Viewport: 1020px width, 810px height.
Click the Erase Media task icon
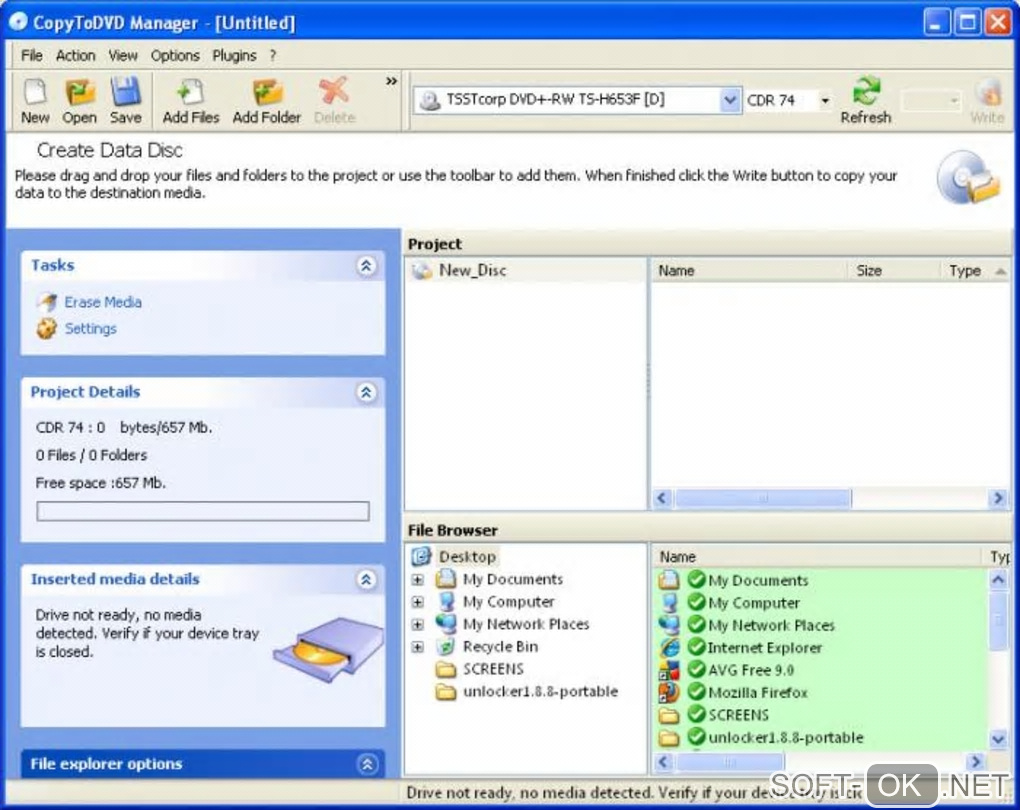47,302
